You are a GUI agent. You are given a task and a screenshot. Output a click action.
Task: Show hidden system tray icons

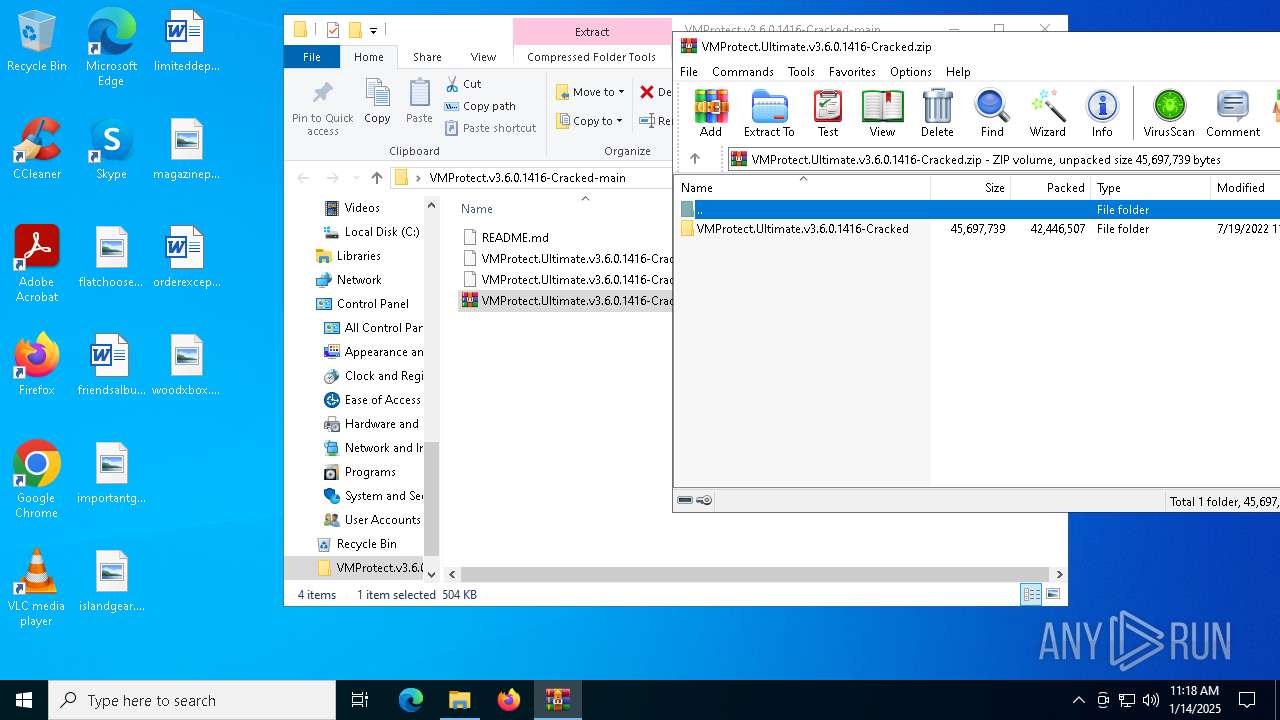[1078, 700]
